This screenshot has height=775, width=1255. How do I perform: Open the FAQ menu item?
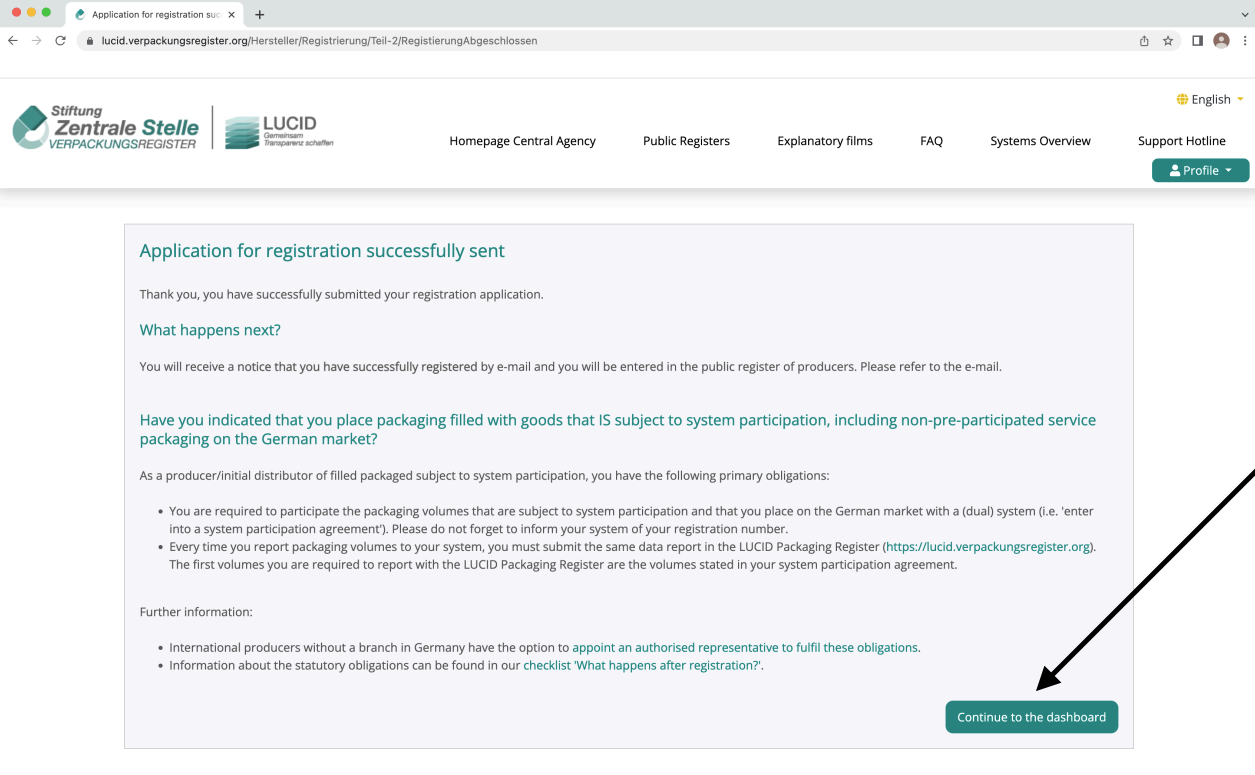tap(931, 141)
